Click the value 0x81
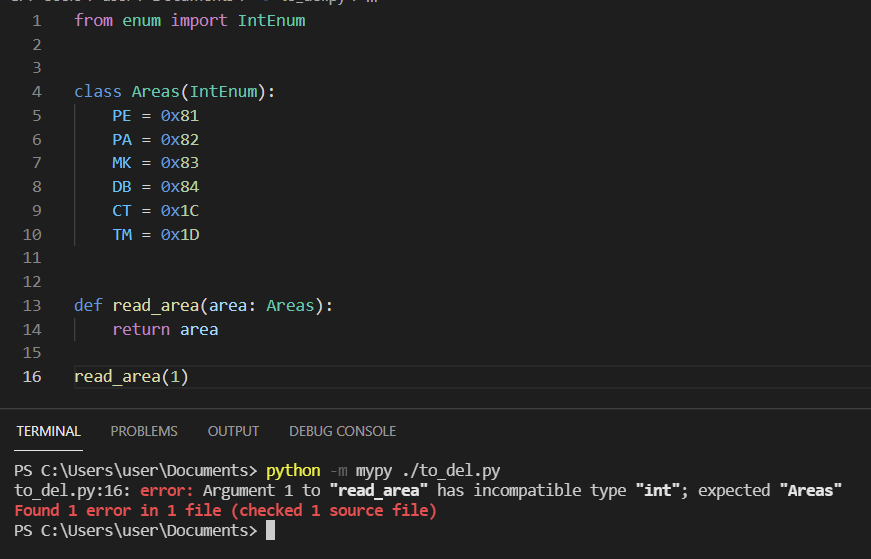This screenshot has width=871, height=559. pyautogui.click(x=180, y=116)
